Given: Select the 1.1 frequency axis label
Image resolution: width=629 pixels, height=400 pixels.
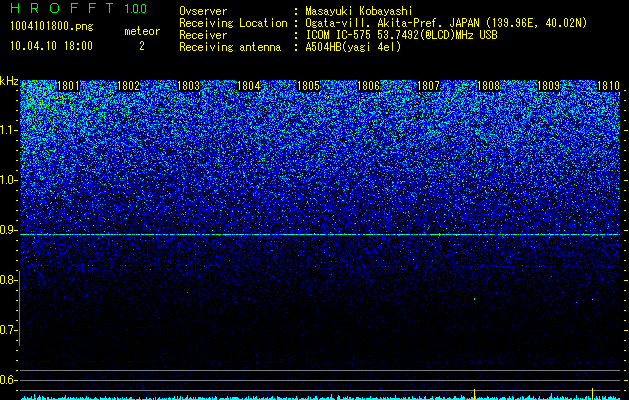Looking at the screenshot, I should pos(8,130).
